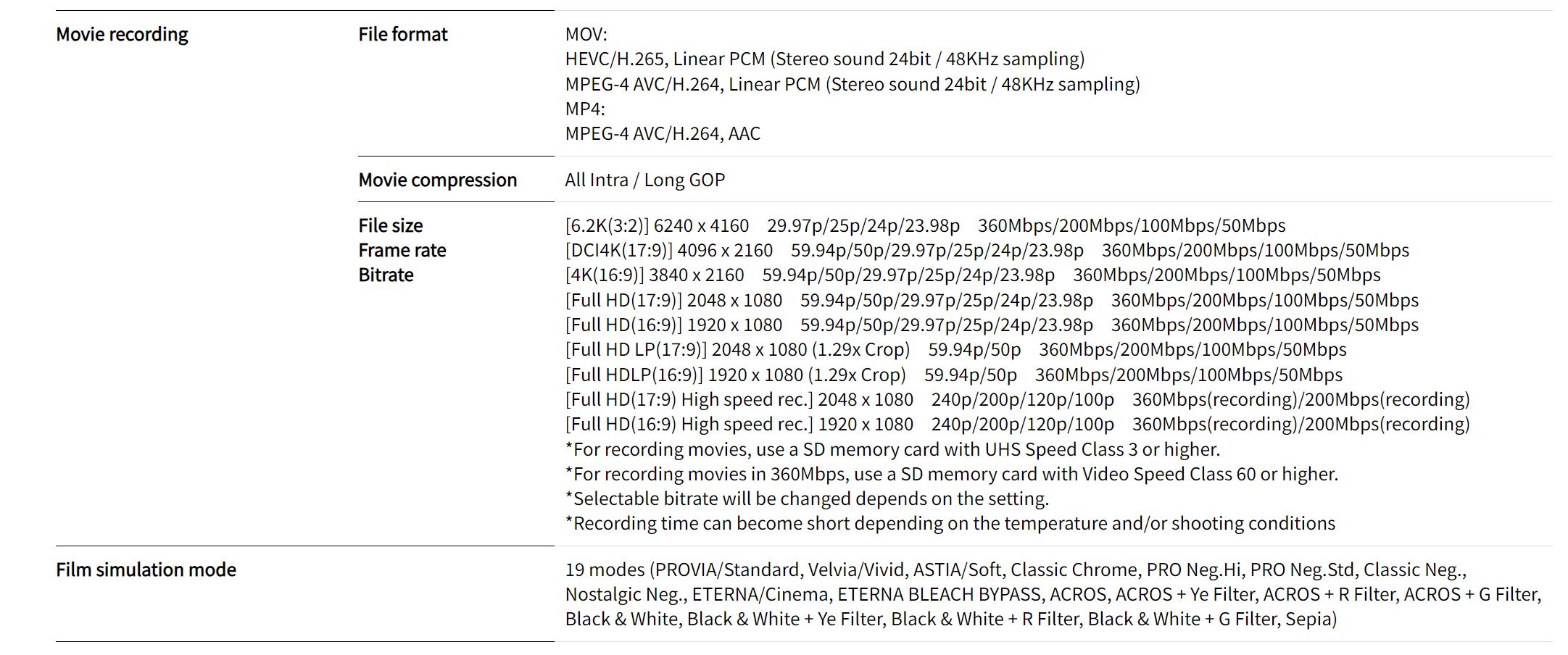This screenshot has height=655, width=1568.
Task: Click the All Intra / Long GOP value
Action: (x=645, y=180)
